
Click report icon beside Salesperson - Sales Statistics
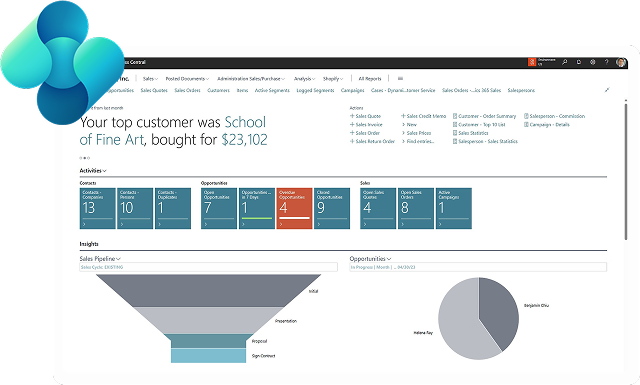pos(455,141)
